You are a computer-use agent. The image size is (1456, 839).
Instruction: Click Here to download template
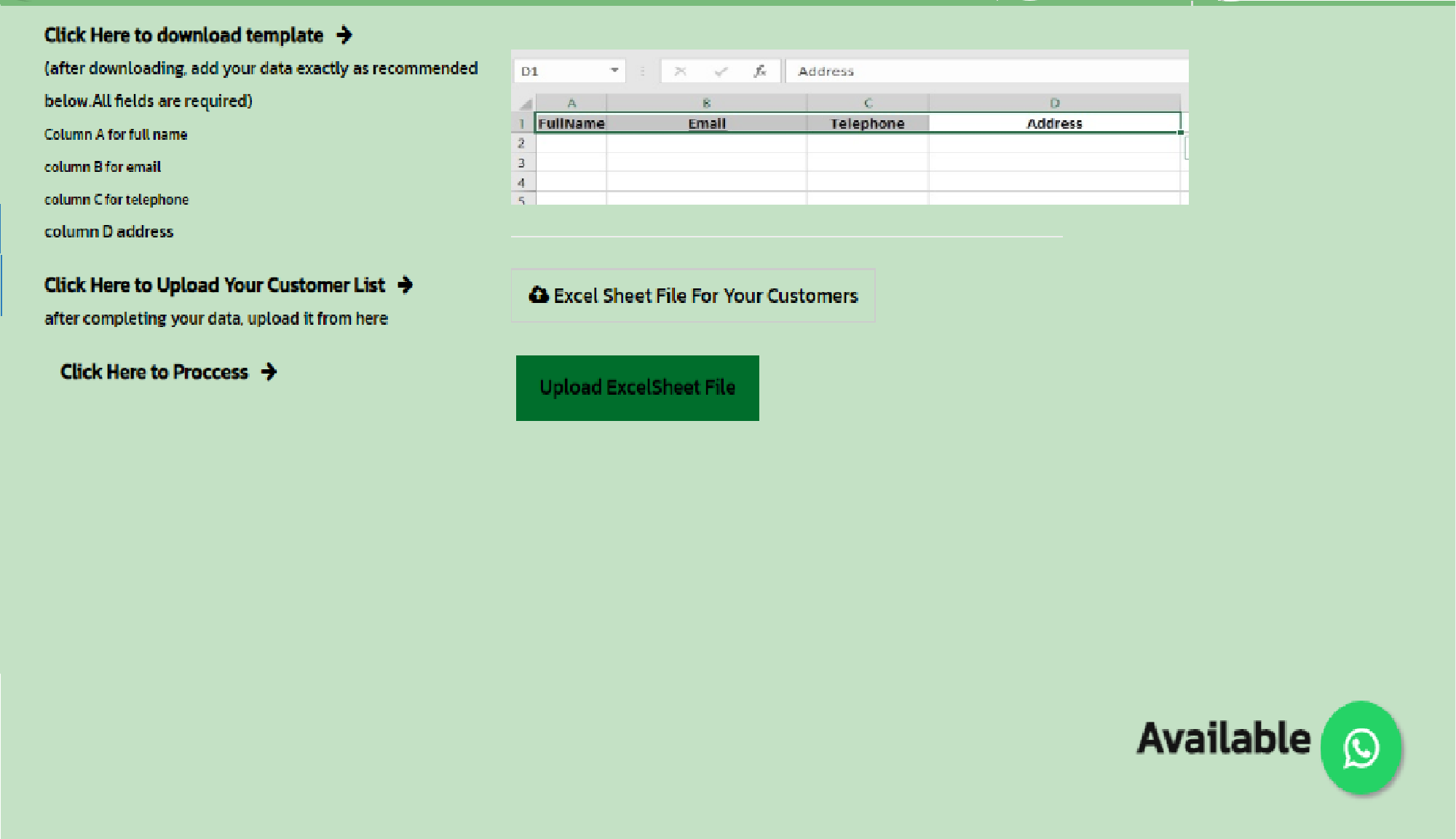[x=183, y=34]
